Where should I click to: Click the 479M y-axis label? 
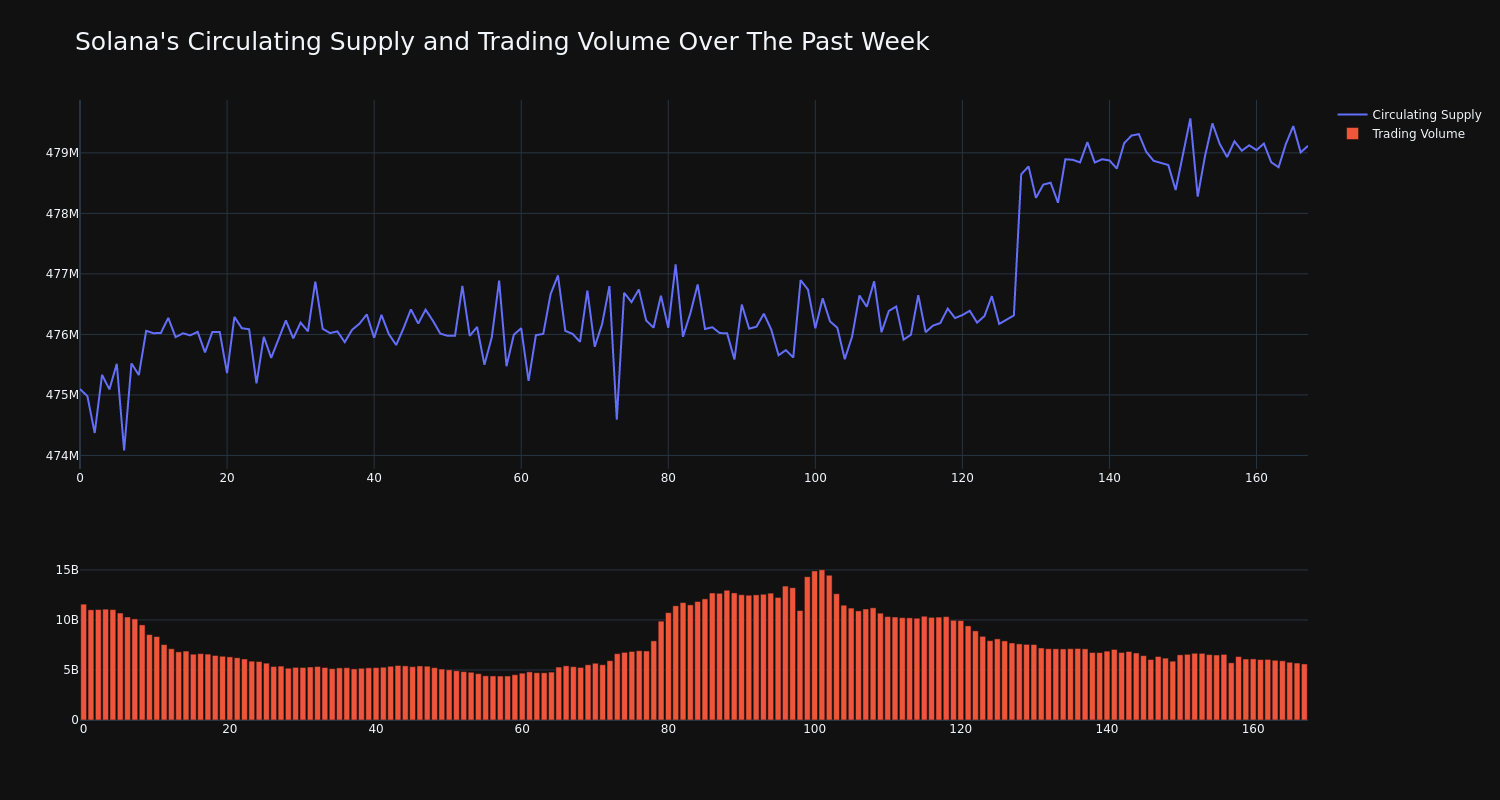(x=62, y=153)
